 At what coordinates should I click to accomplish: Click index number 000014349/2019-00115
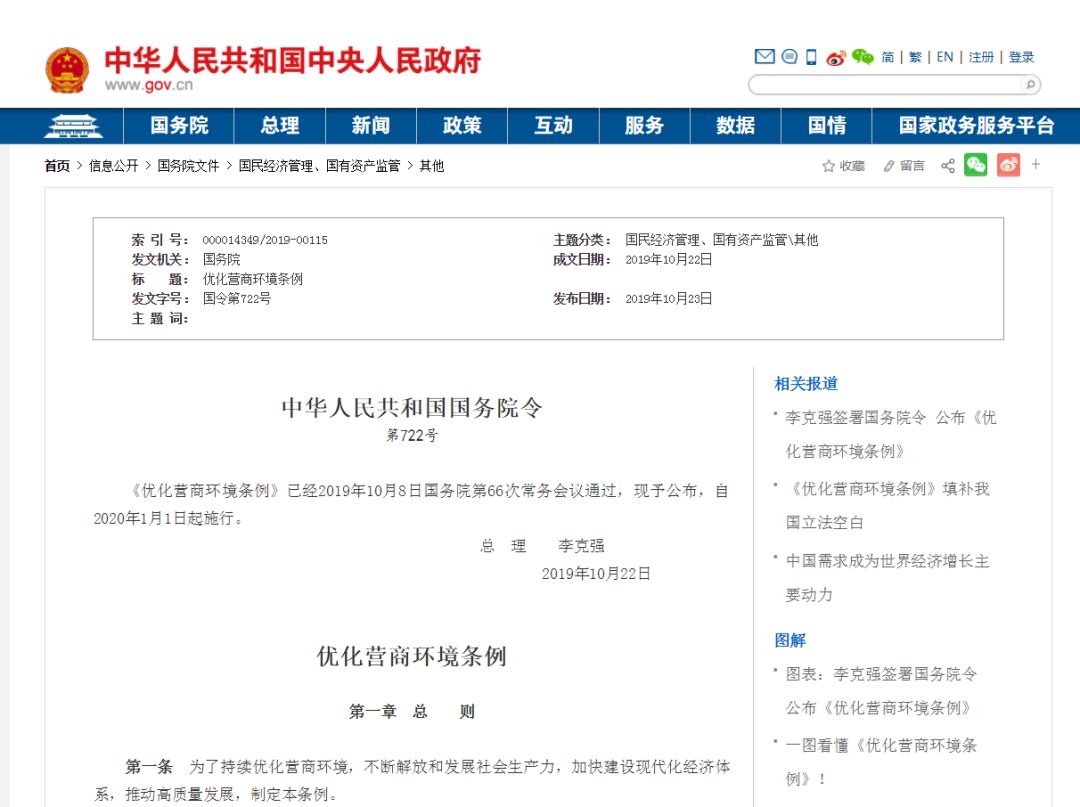tap(264, 240)
